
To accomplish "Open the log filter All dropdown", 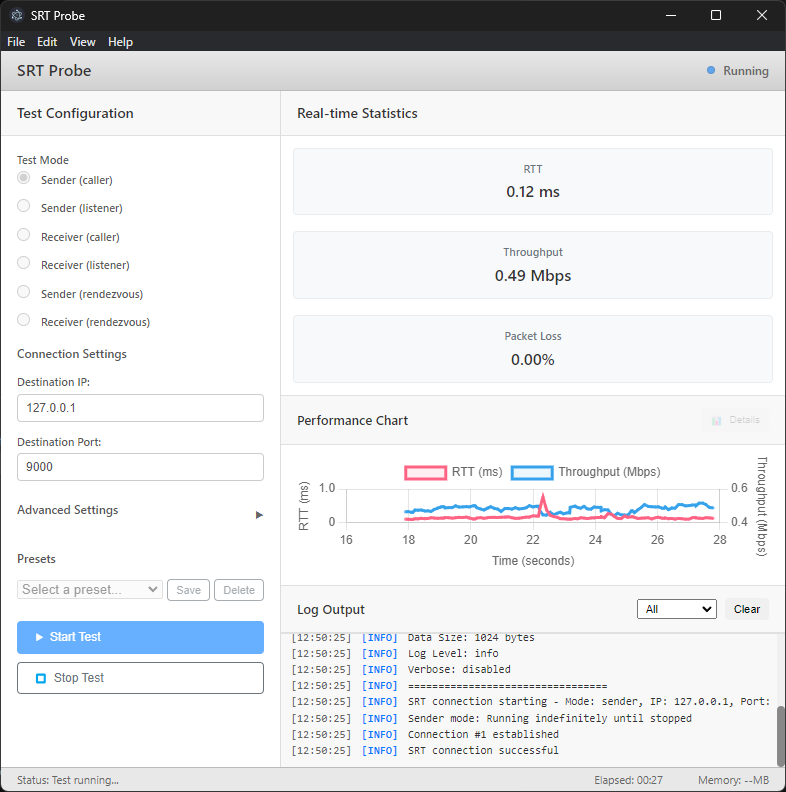I will point(676,609).
